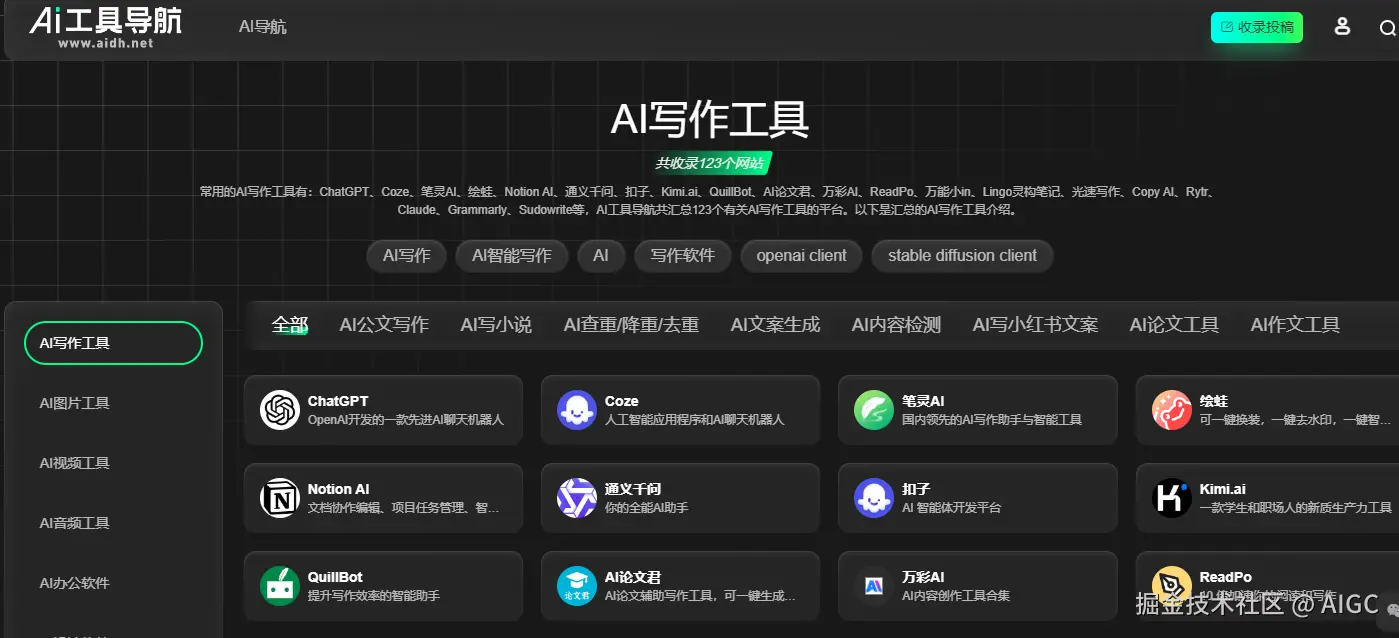Click the ReadPo yellow pen icon
This screenshot has width=1399, height=638.
[x=1171, y=586]
